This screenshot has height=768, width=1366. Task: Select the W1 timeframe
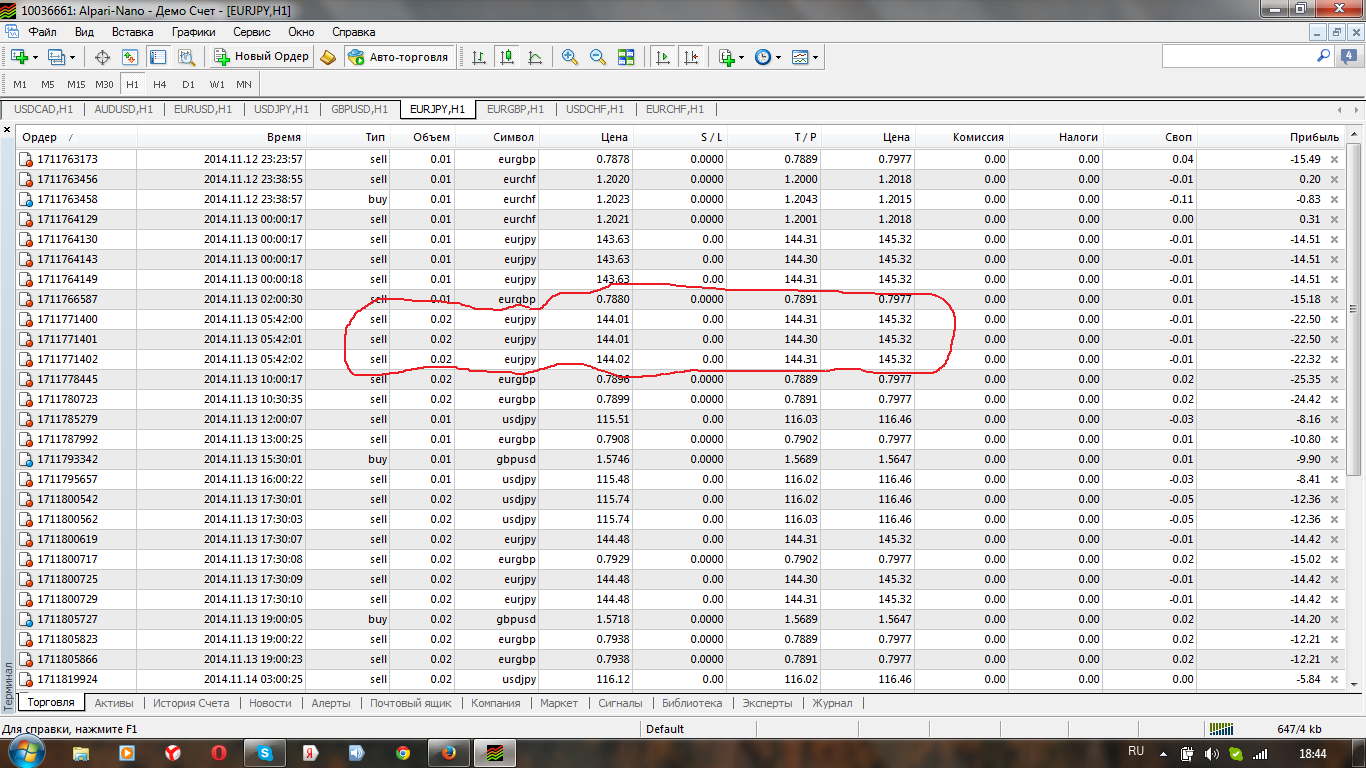[x=217, y=85]
